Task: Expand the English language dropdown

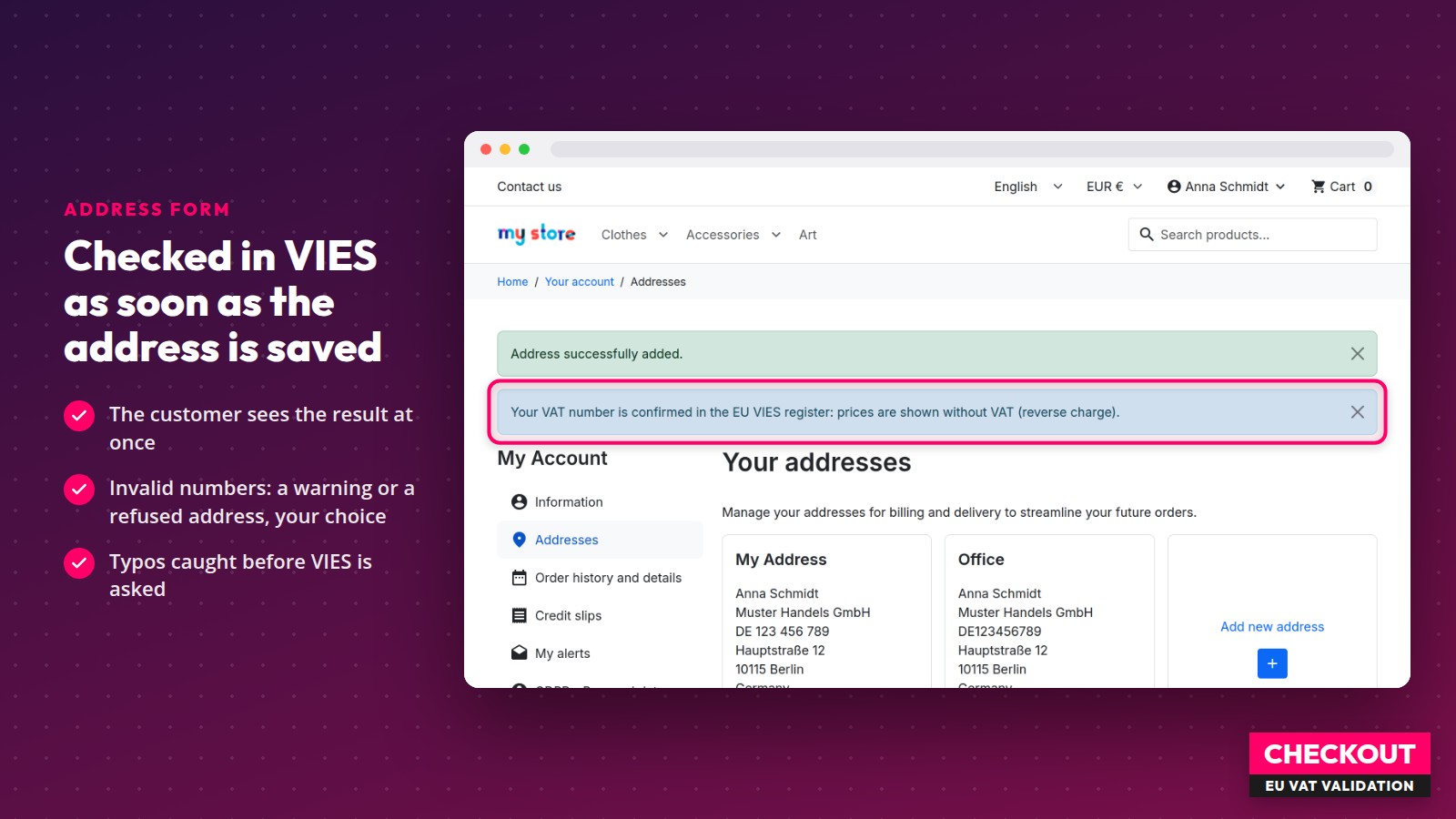Action: (1028, 187)
